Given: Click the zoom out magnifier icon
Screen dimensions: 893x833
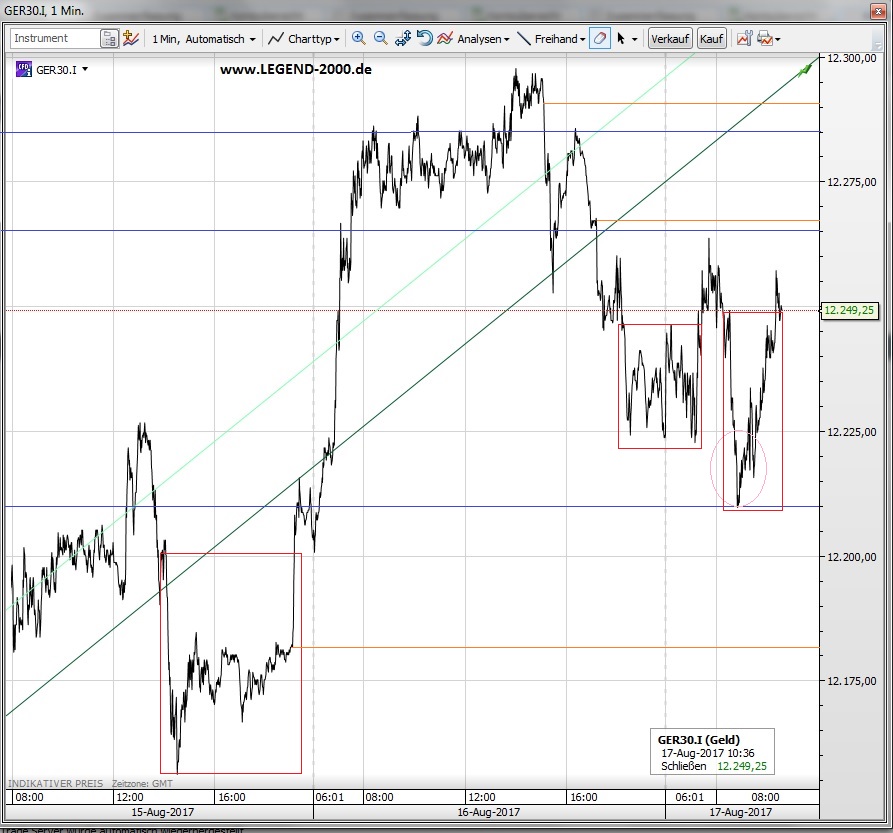Looking at the screenshot, I should pos(381,38).
